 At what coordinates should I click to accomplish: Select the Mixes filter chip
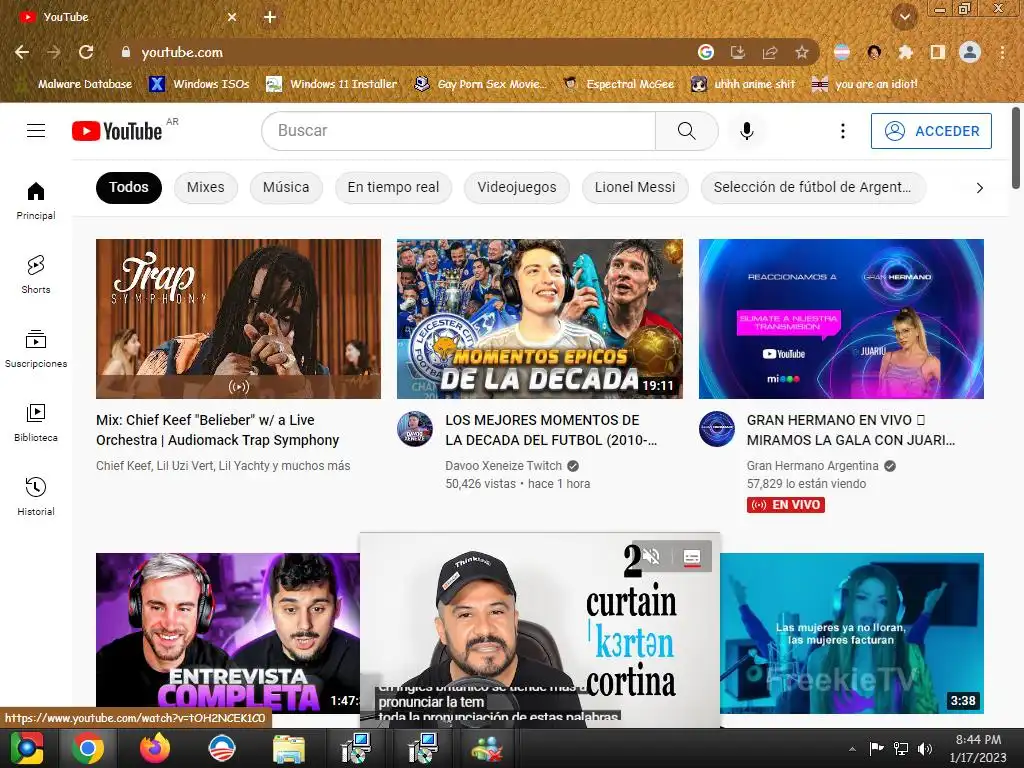(x=206, y=187)
